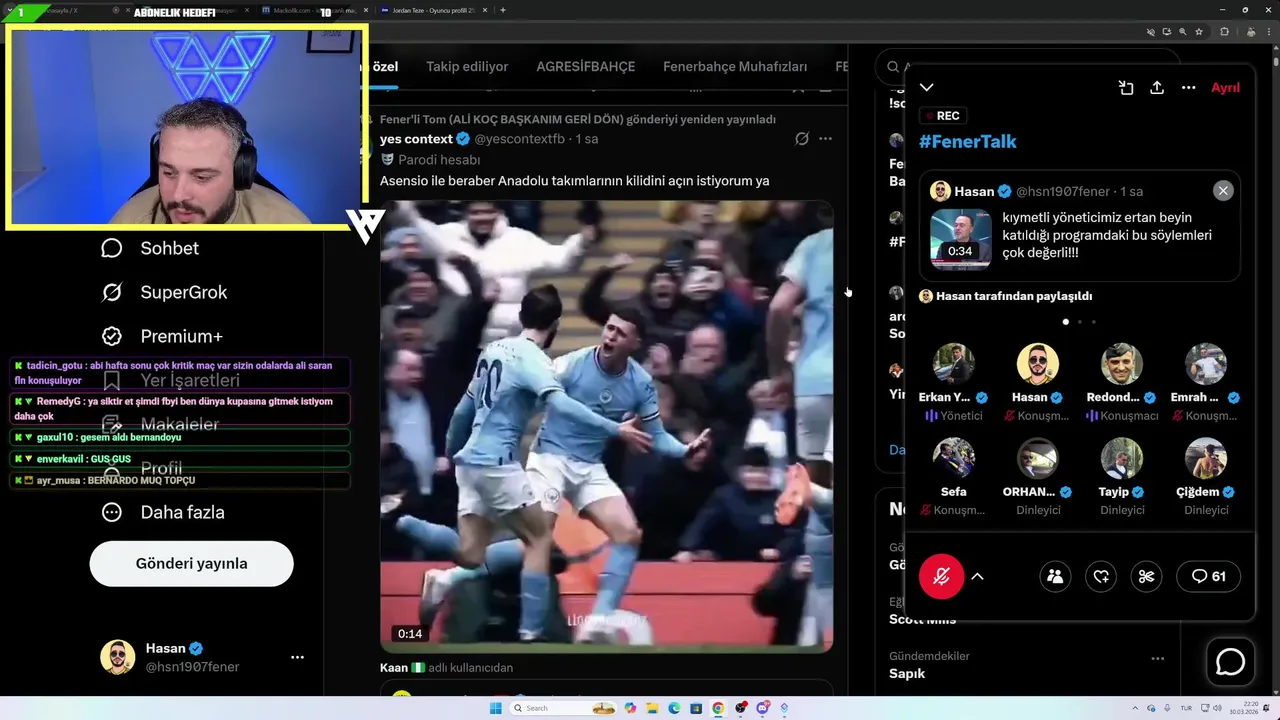The width and height of the screenshot is (1280, 720).
Task: Open Copilot from the taskbar
Action: 630,708
